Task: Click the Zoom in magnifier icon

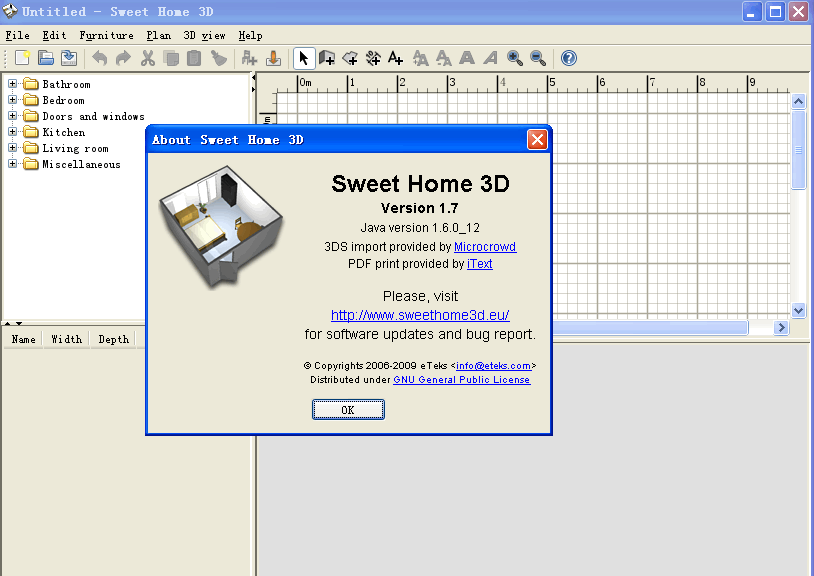Action: 515,58
